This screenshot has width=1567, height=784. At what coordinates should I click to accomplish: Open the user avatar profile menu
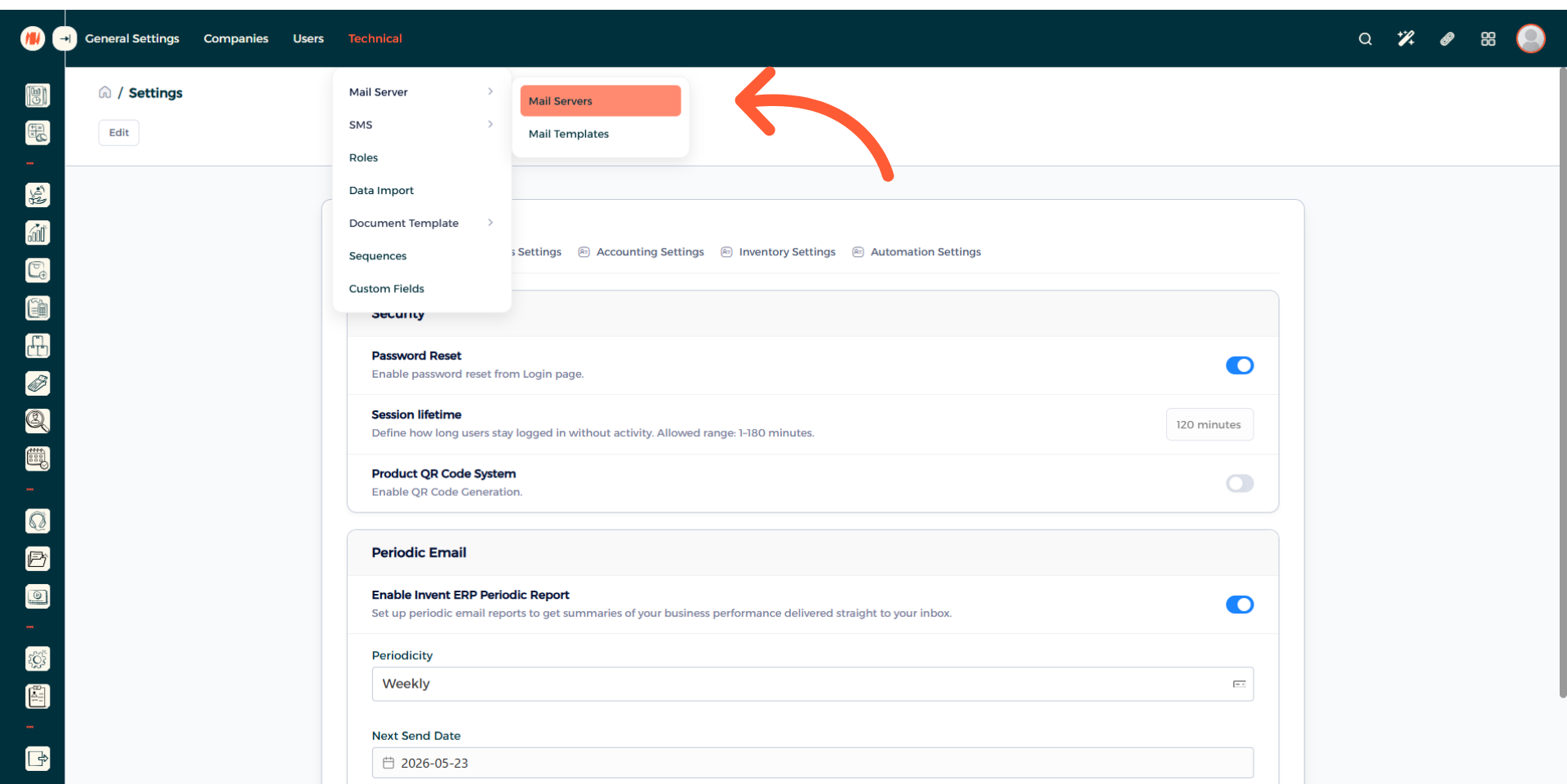pos(1531,38)
